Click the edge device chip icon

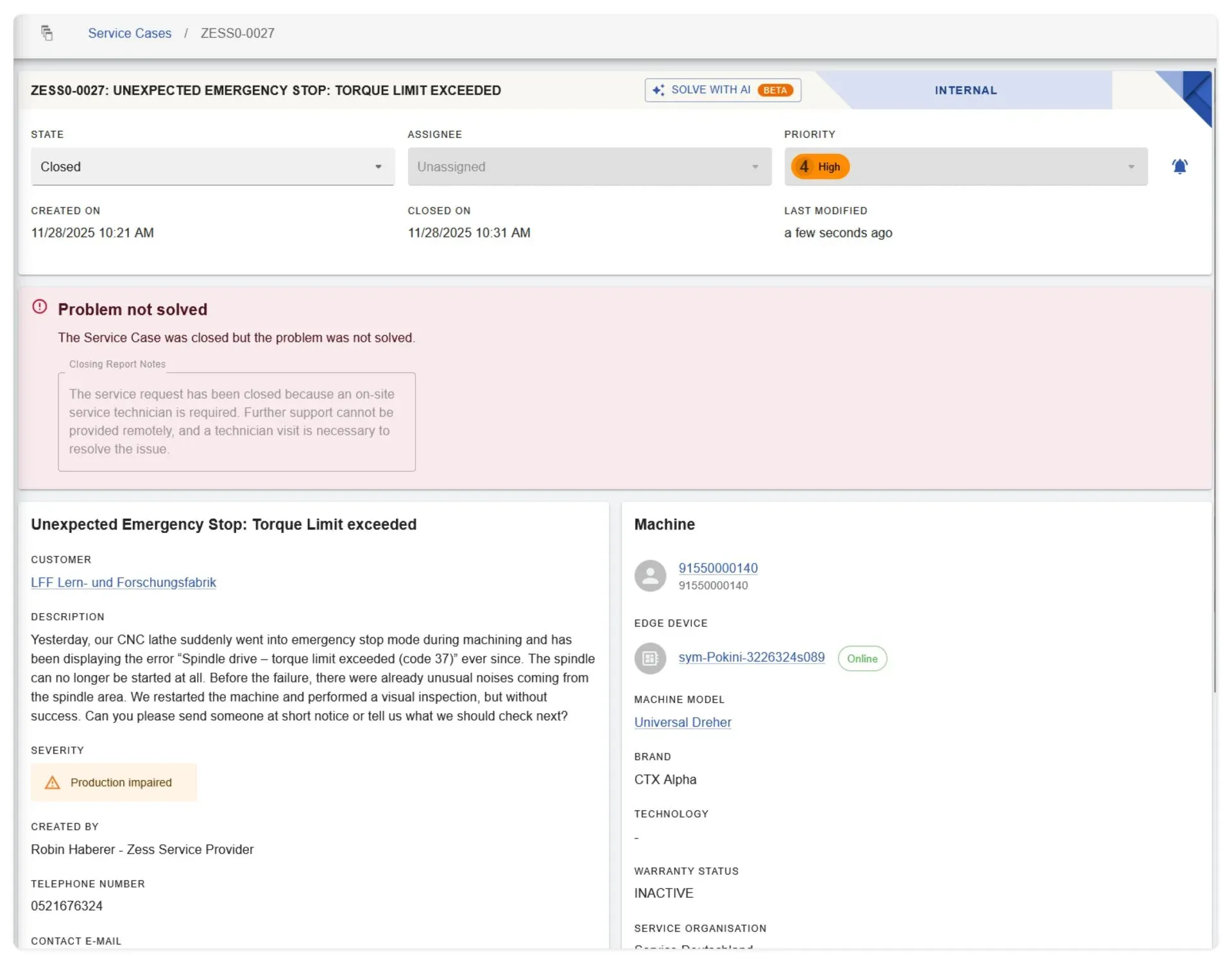(650, 658)
